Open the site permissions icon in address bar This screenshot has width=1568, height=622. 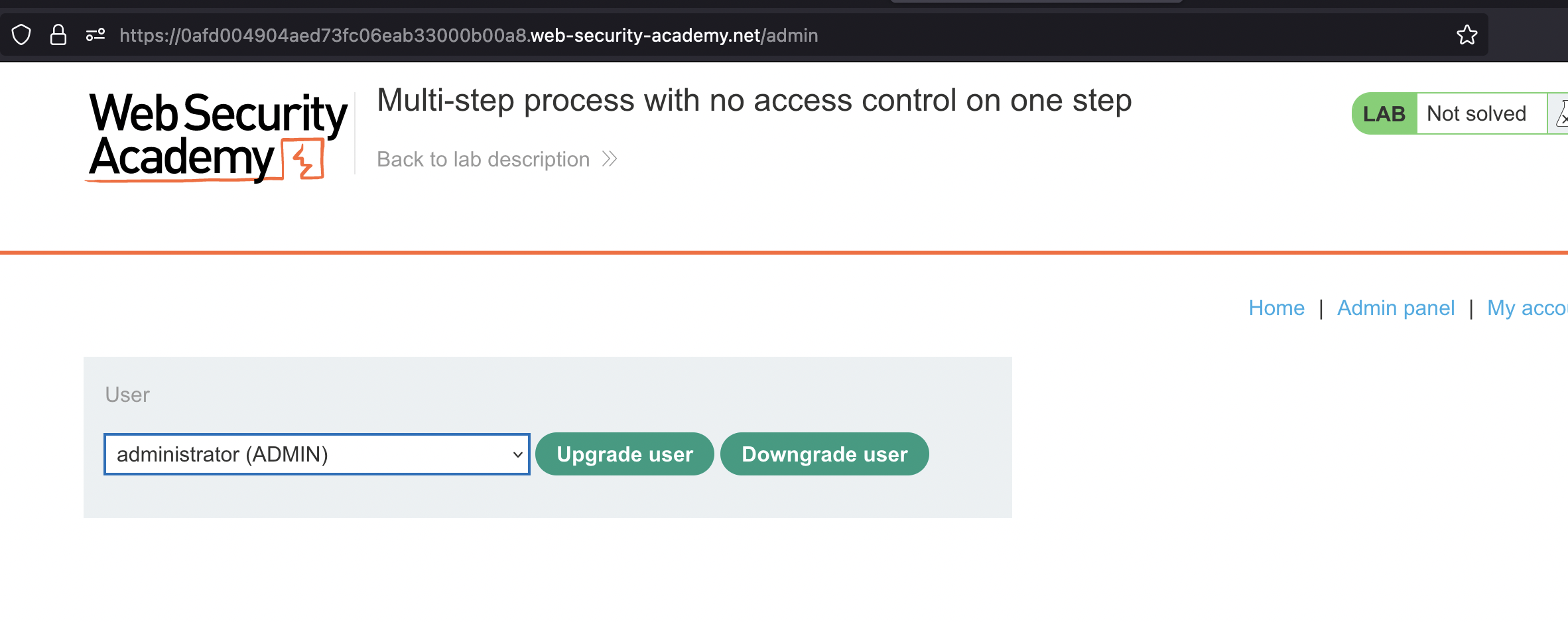(x=96, y=34)
